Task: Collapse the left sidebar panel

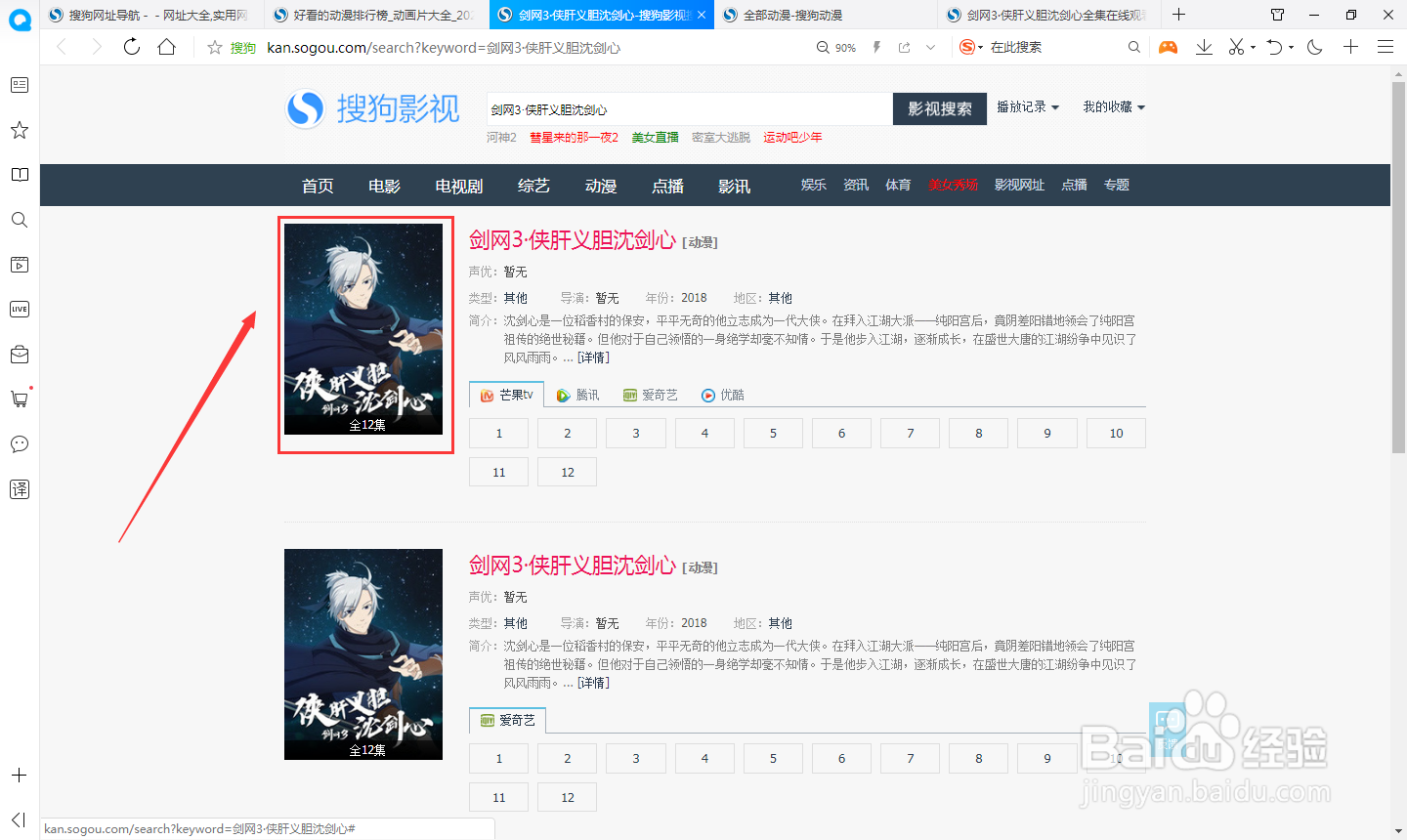Action: click(x=20, y=819)
